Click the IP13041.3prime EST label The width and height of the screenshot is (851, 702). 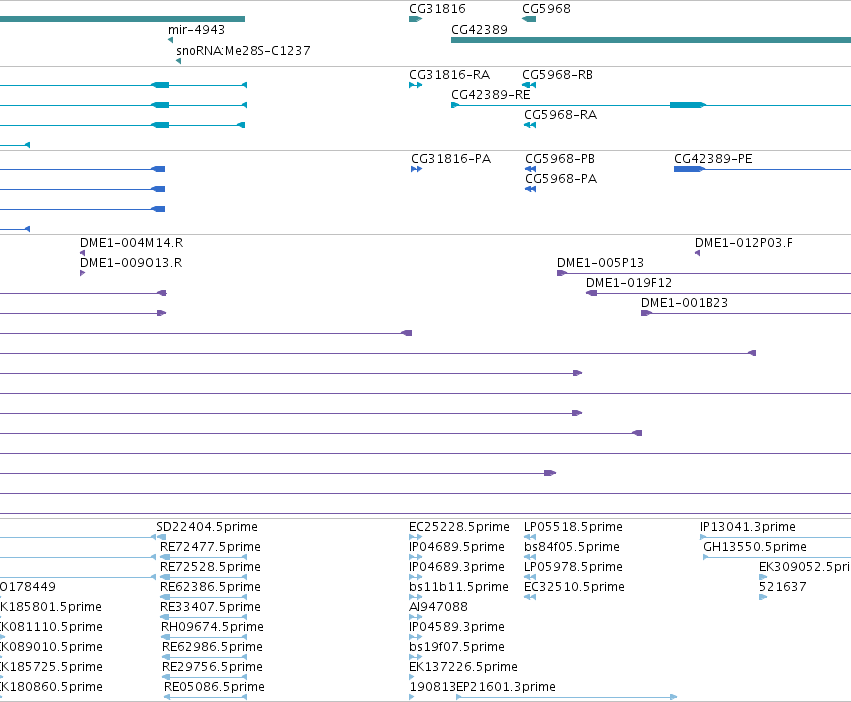[x=747, y=527]
